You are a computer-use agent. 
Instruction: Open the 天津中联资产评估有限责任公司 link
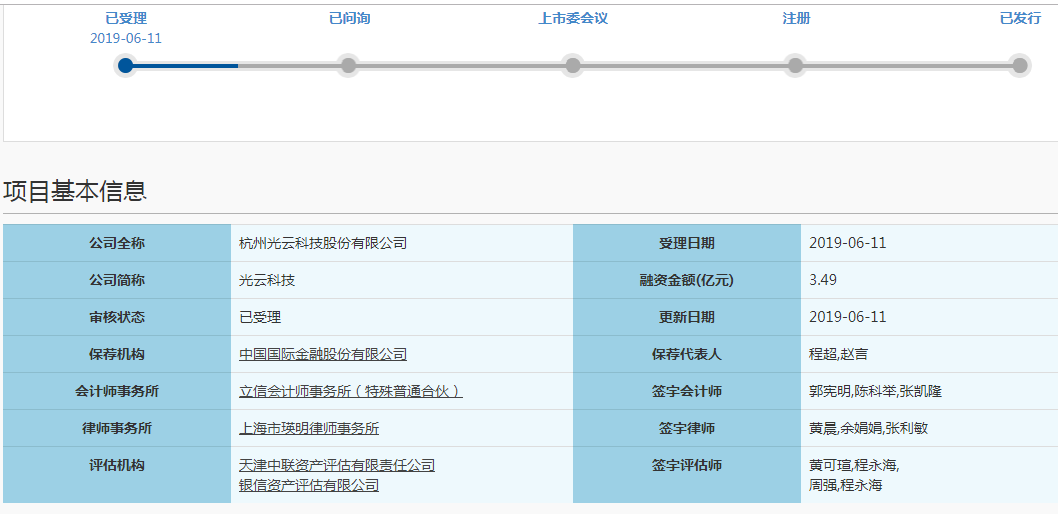337,465
